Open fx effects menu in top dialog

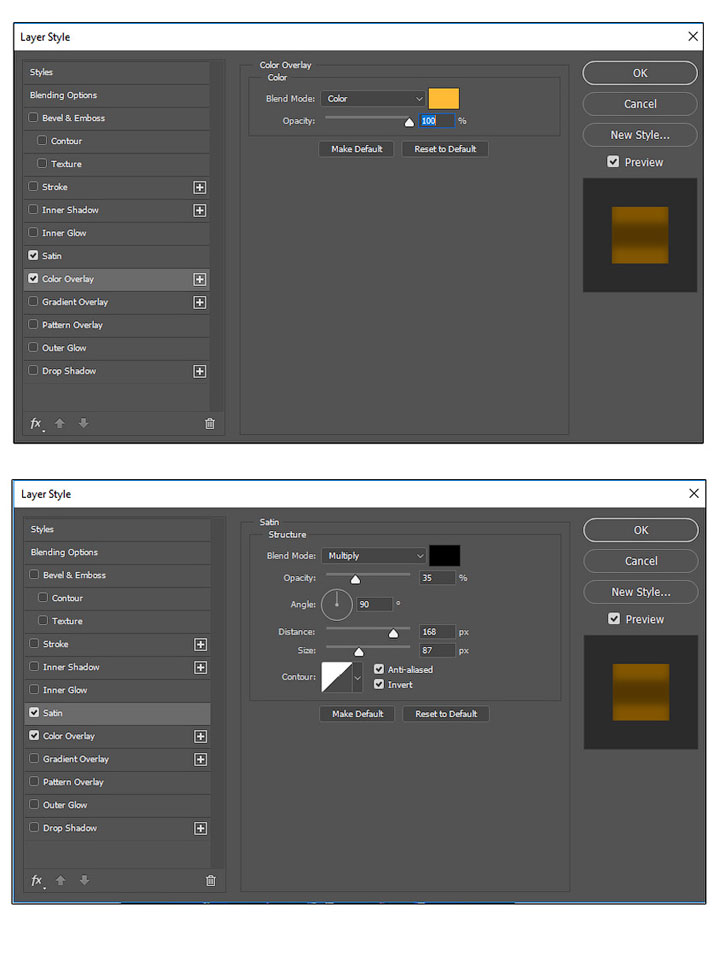tap(36, 424)
